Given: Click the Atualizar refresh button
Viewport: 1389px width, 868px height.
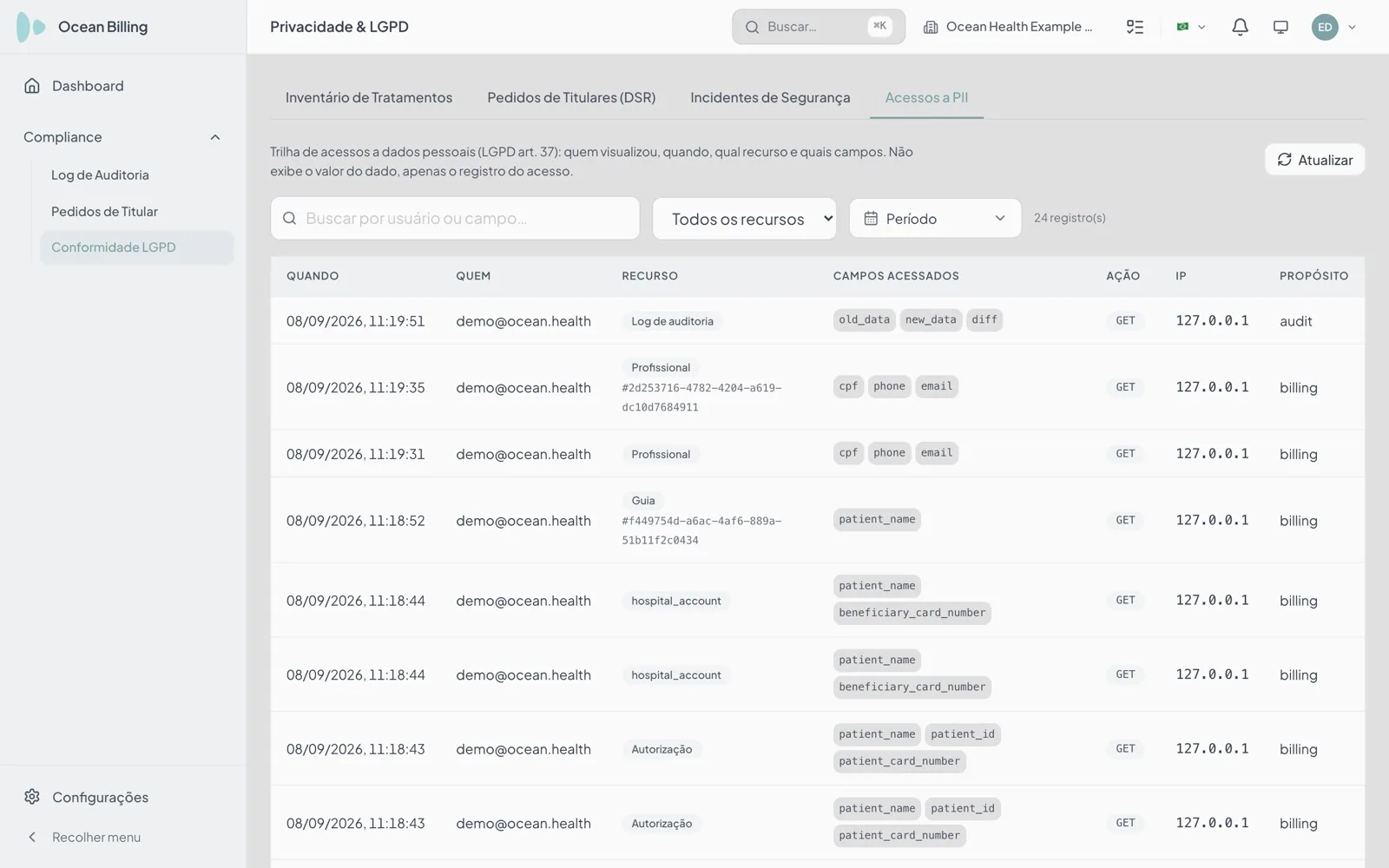Looking at the screenshot, I should 1314,160.
